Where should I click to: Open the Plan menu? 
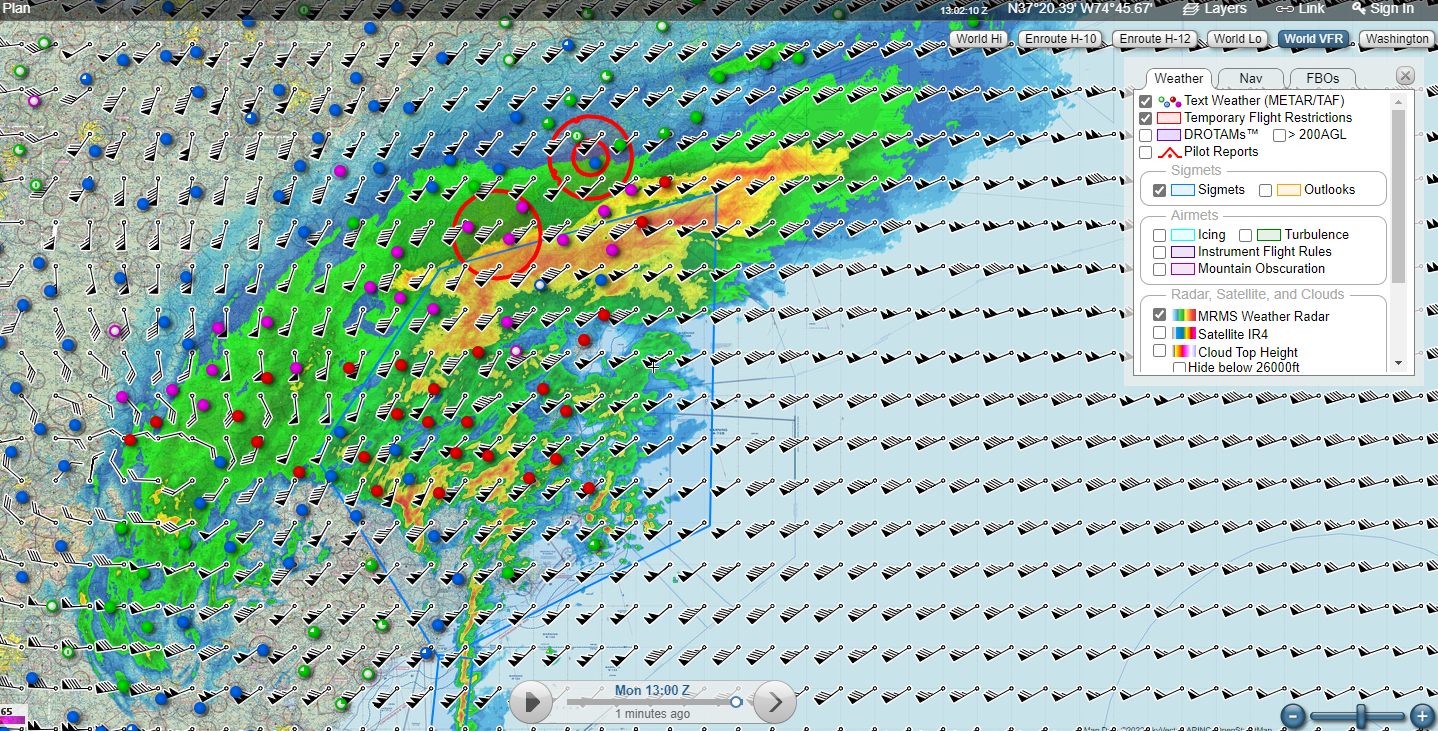tap(16, 8)
